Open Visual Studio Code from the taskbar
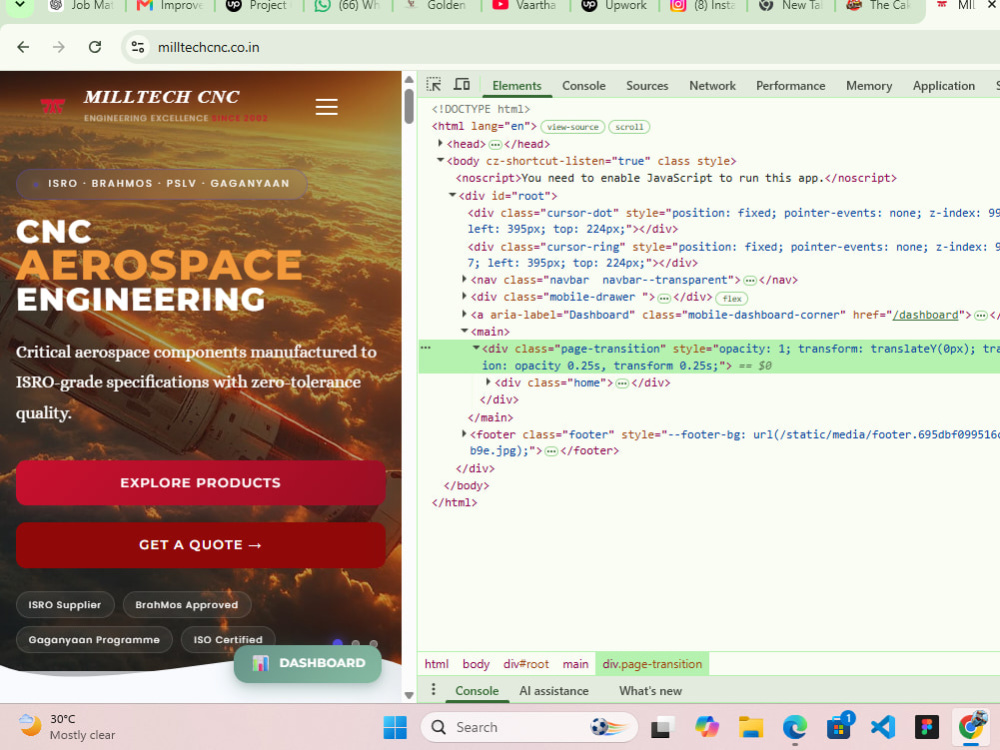This screenshot has width=1000, height=750. (883, 727)
